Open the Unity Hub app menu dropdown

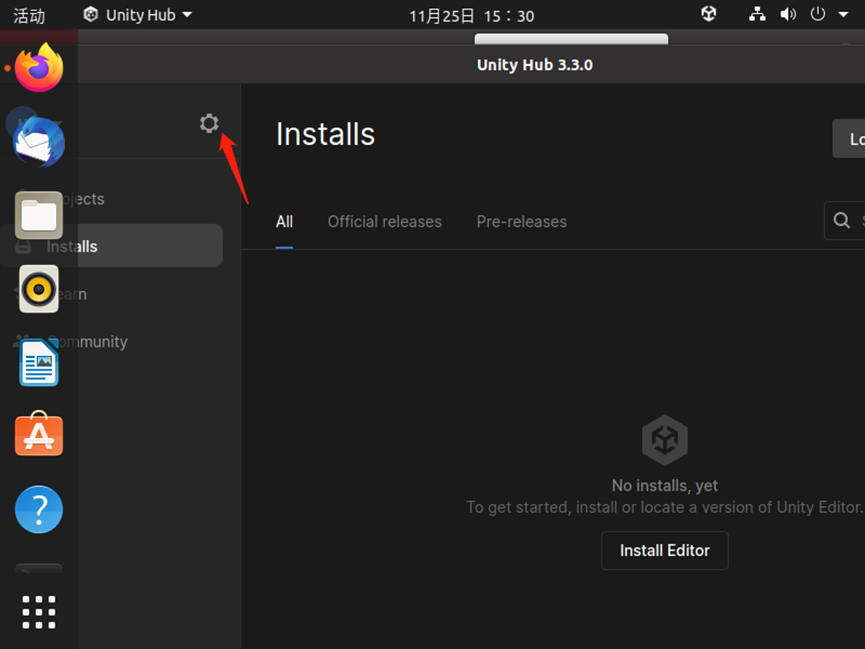137,15
